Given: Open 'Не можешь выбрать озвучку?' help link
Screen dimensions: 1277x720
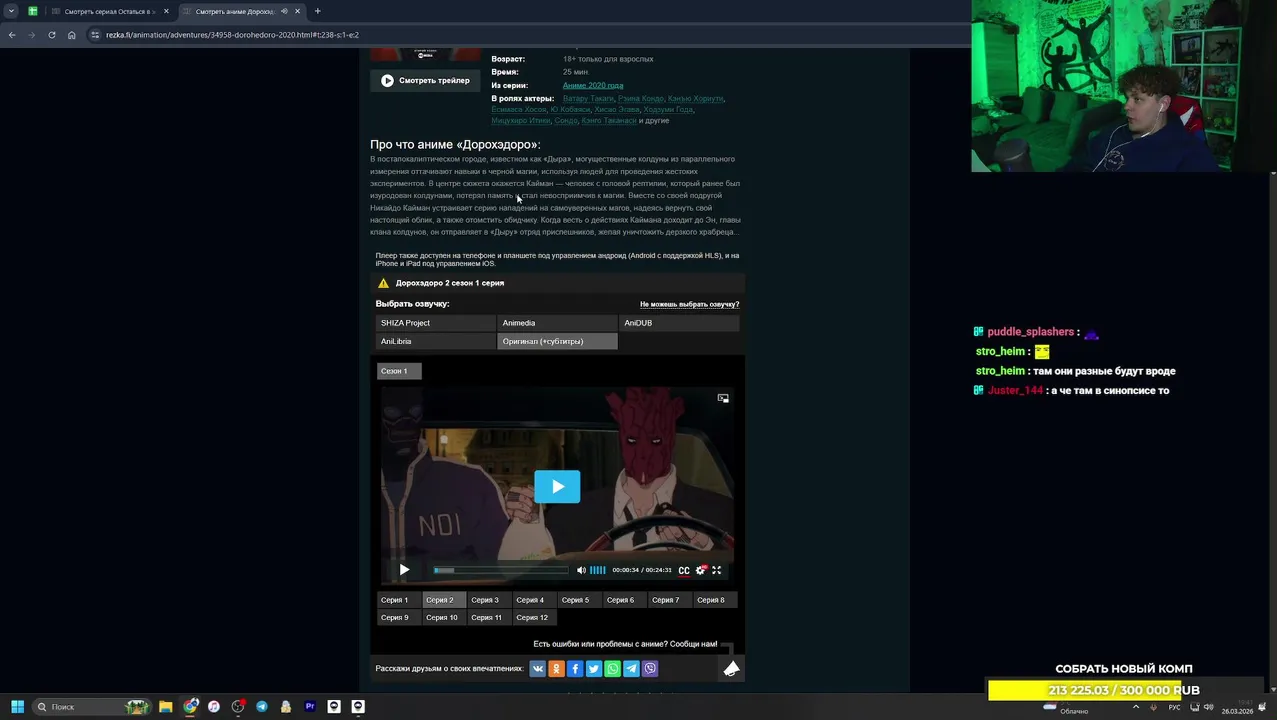Looking at the screenshot, I should point(689,304).
